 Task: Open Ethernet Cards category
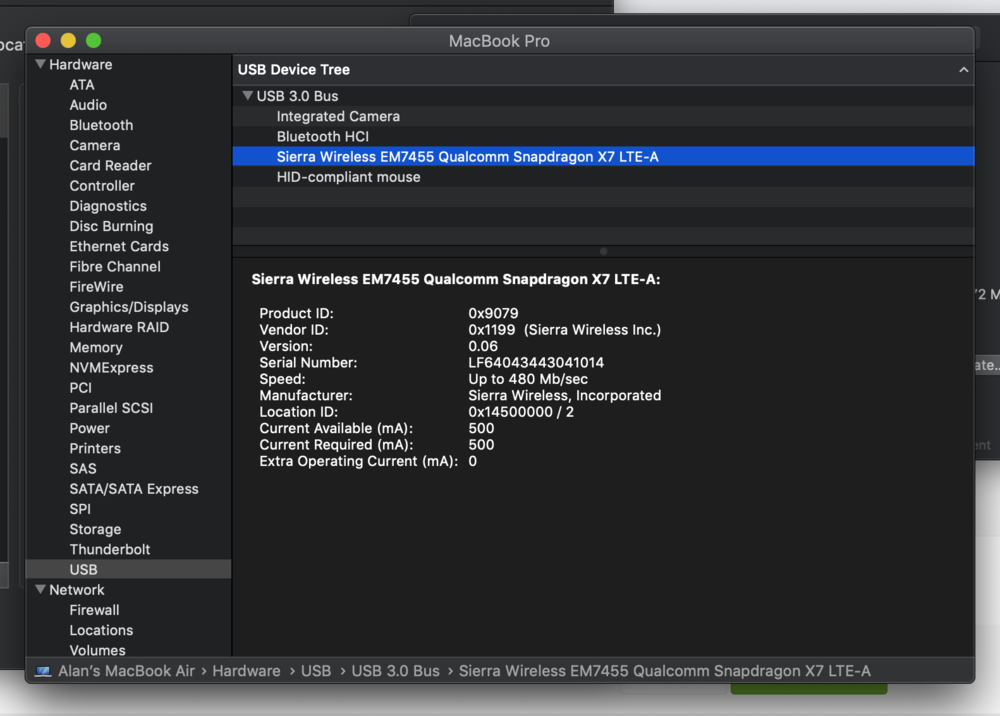tap(119, 247)
